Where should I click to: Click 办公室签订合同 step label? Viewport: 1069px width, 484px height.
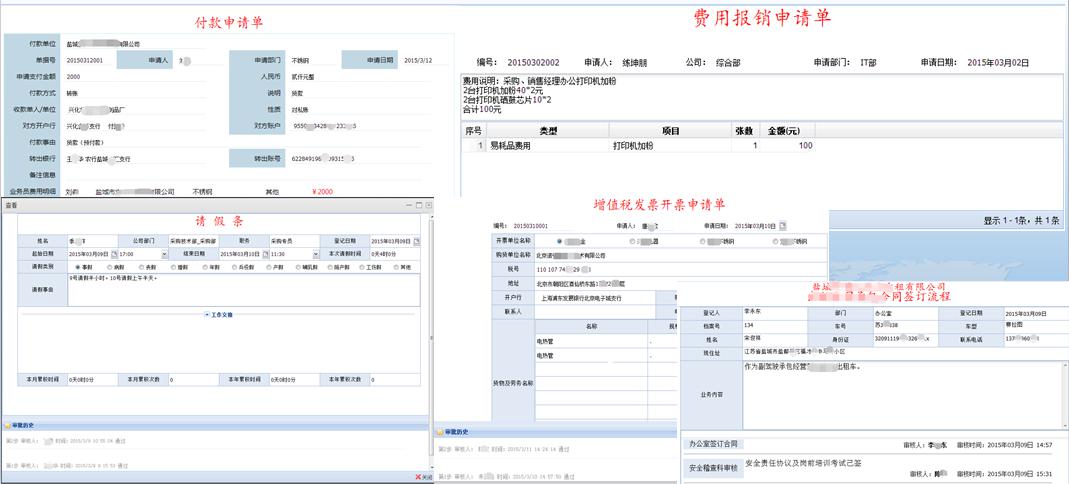(x=712, y=444)
